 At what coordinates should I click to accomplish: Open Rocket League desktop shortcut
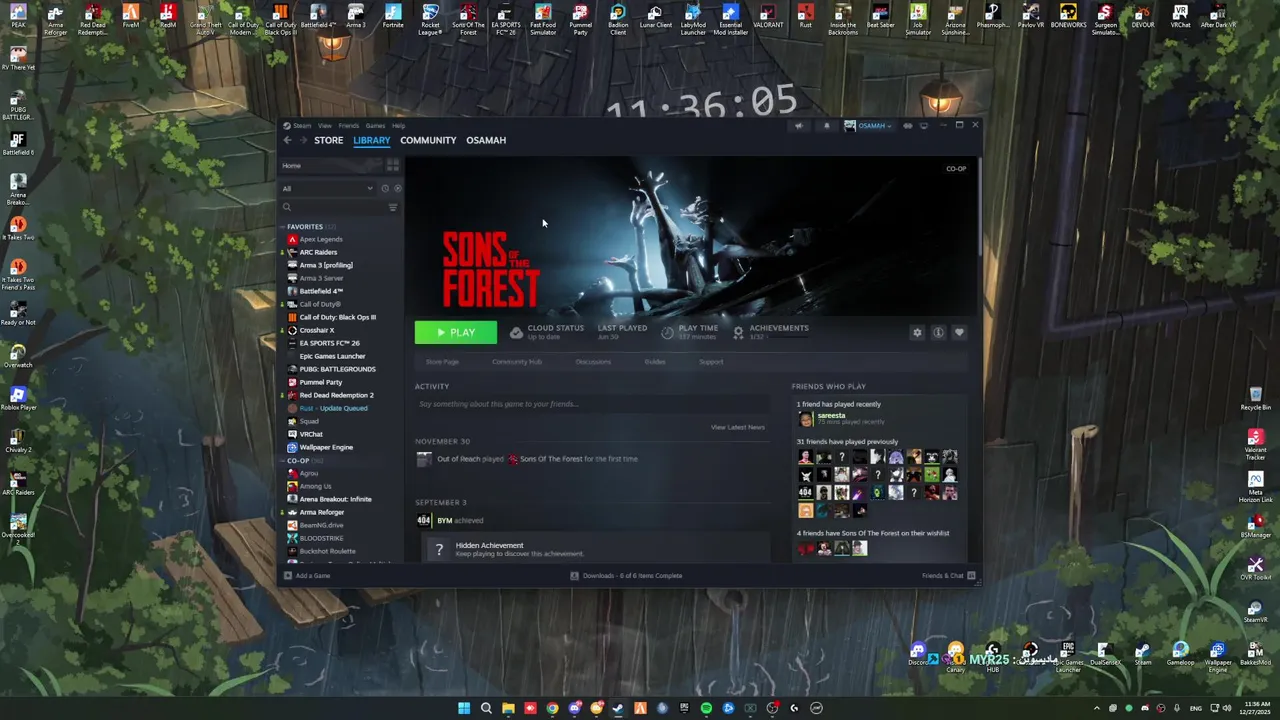430,18
